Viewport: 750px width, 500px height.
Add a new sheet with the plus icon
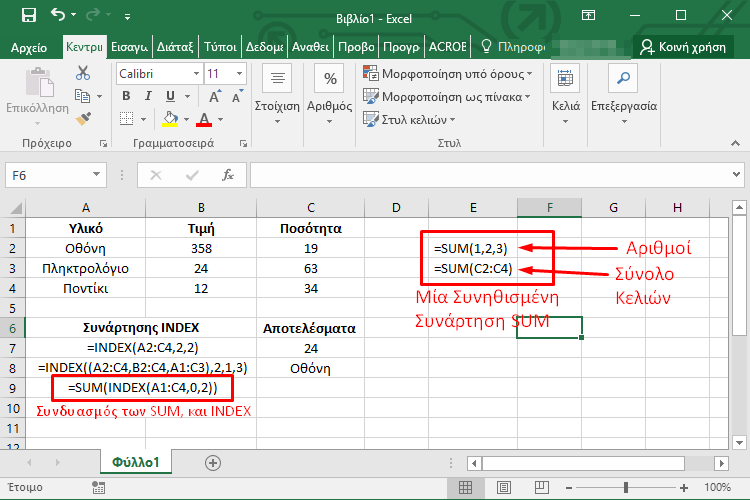point(213,463)
